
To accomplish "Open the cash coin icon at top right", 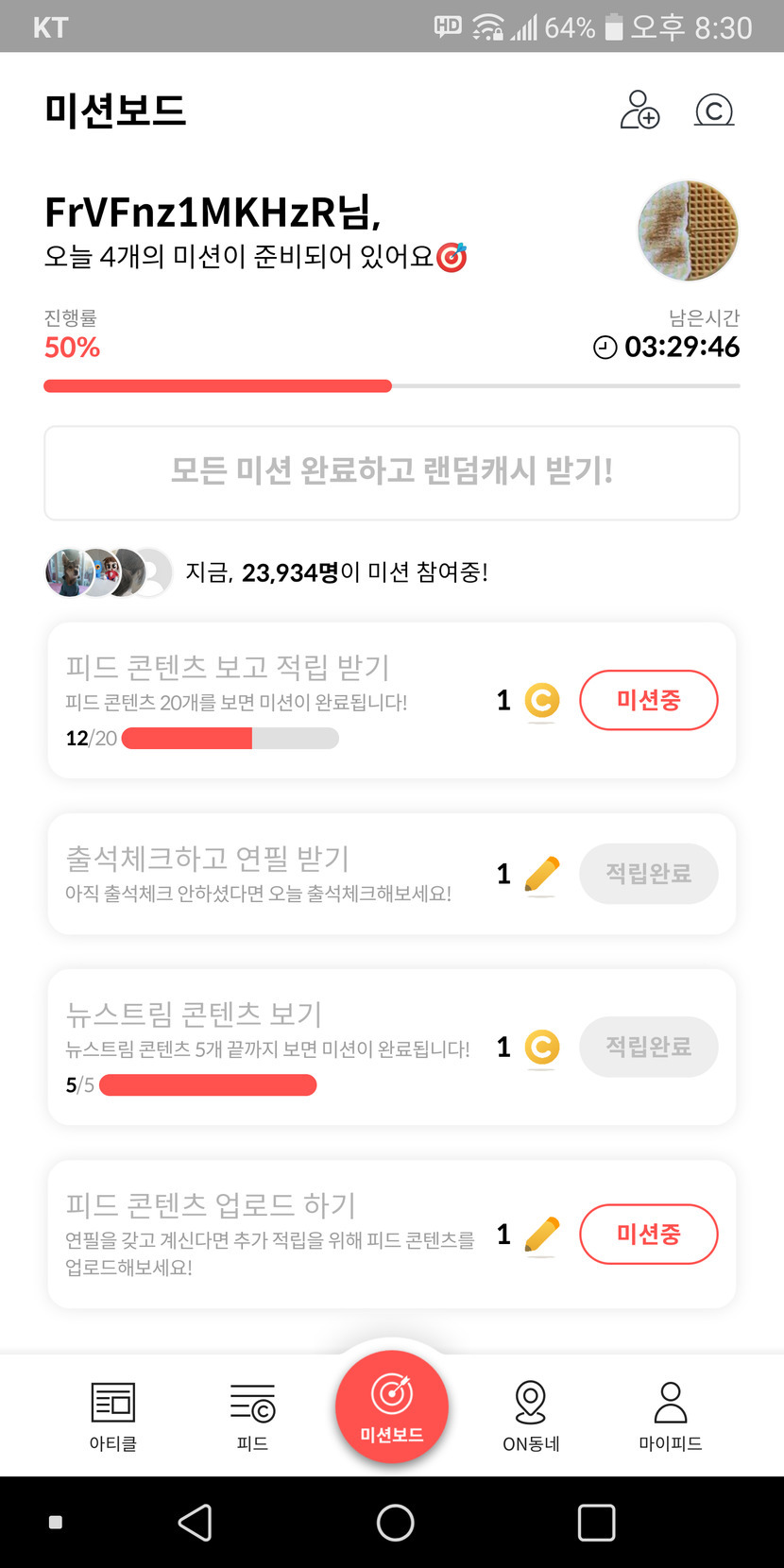I will click(714, 111).
